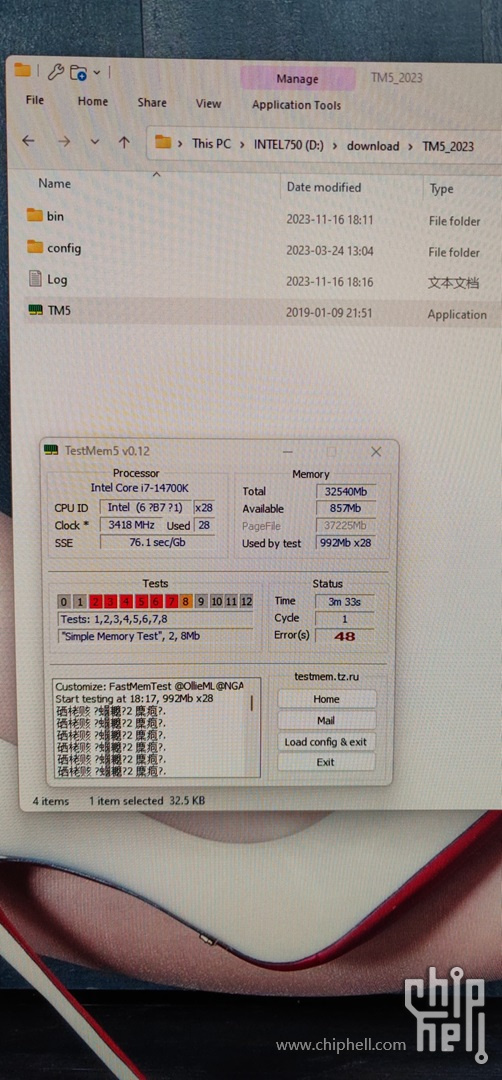Click the Clock value 3418 MHz
The width and height of the screenshot is (502, 1080).
[x=131, y=525]
